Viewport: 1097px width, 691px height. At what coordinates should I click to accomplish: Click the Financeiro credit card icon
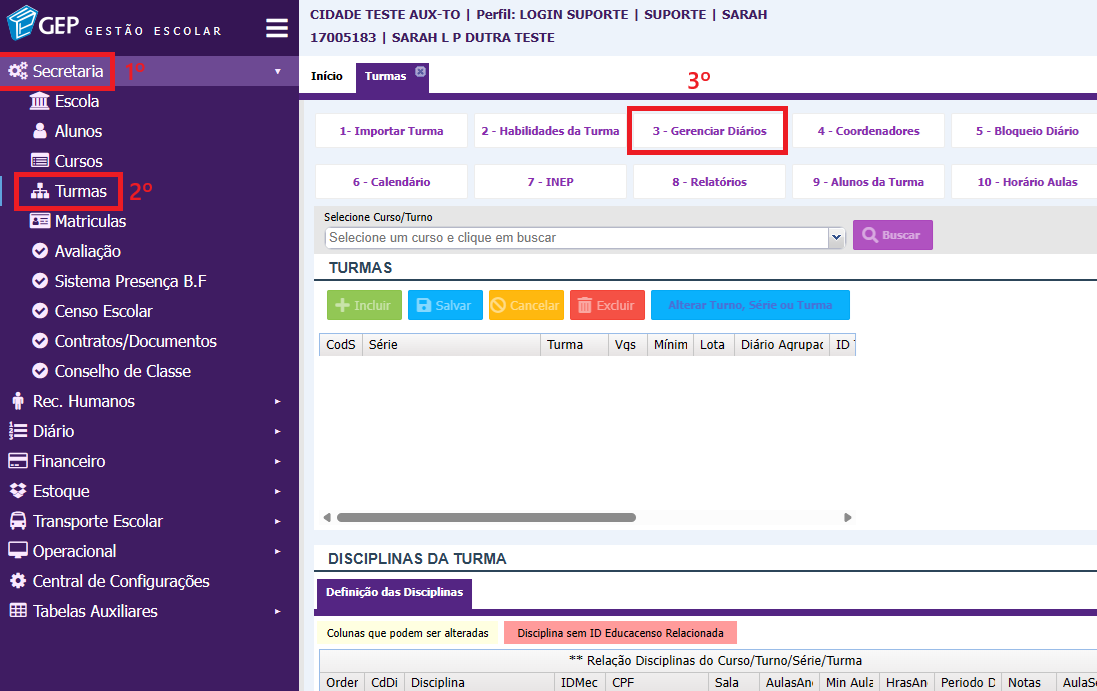(x=17, y=461)
